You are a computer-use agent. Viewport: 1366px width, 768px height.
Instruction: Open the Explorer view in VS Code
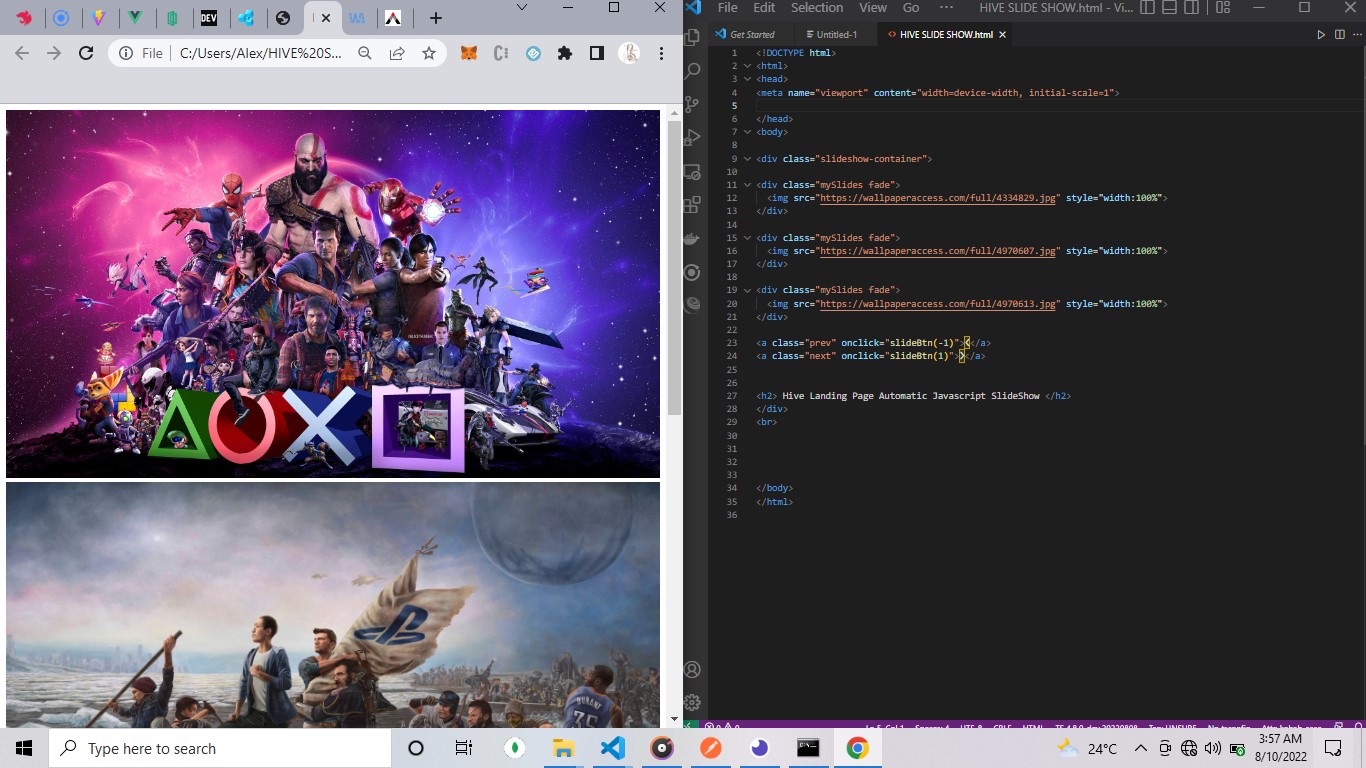click(692, 37)
